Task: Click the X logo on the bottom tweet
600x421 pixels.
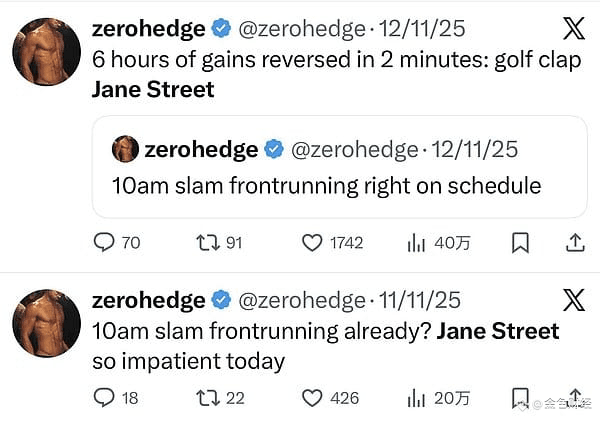Action: pos(574,300)
